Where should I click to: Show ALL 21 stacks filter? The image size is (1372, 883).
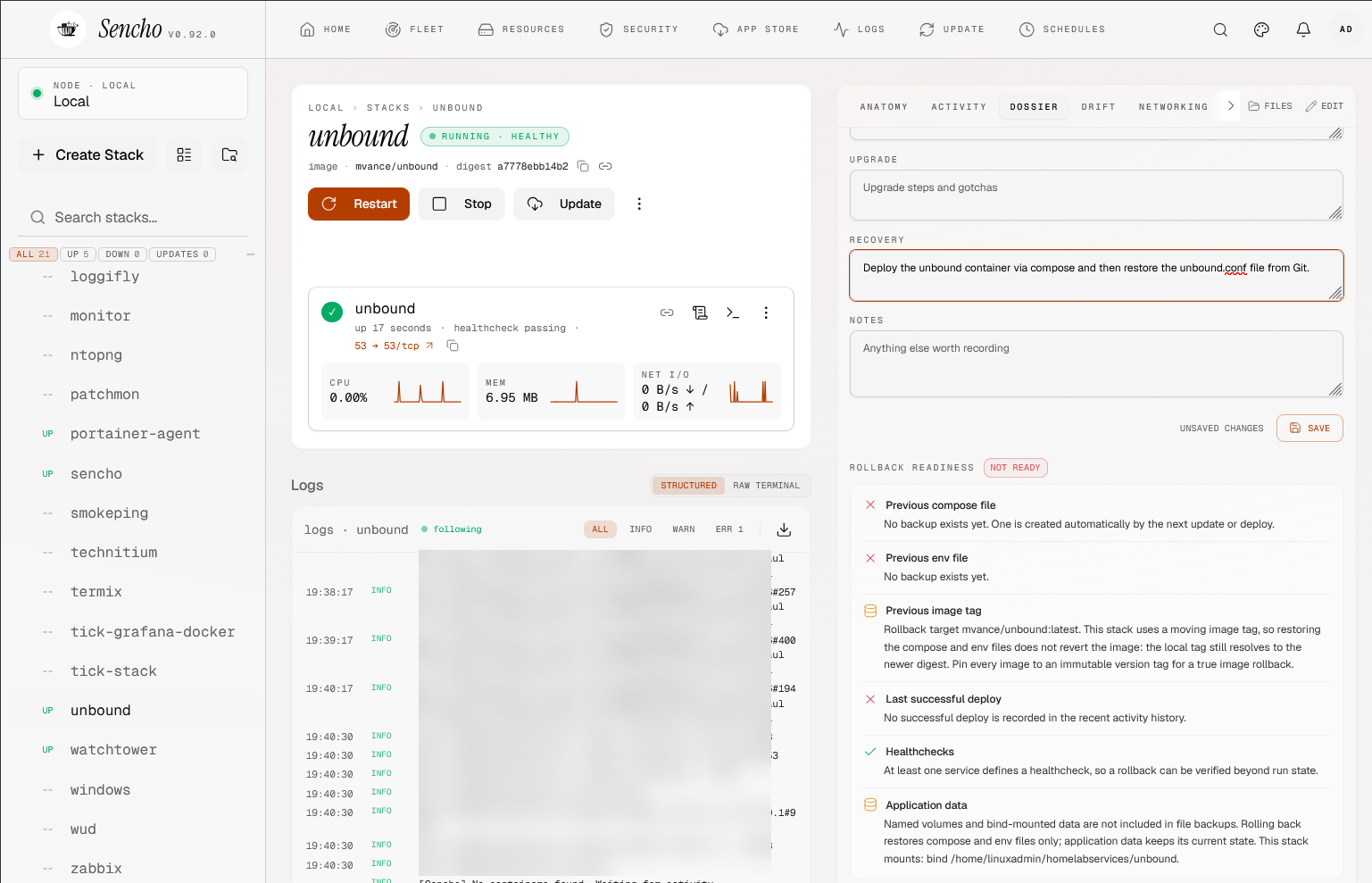pos(33,254)
